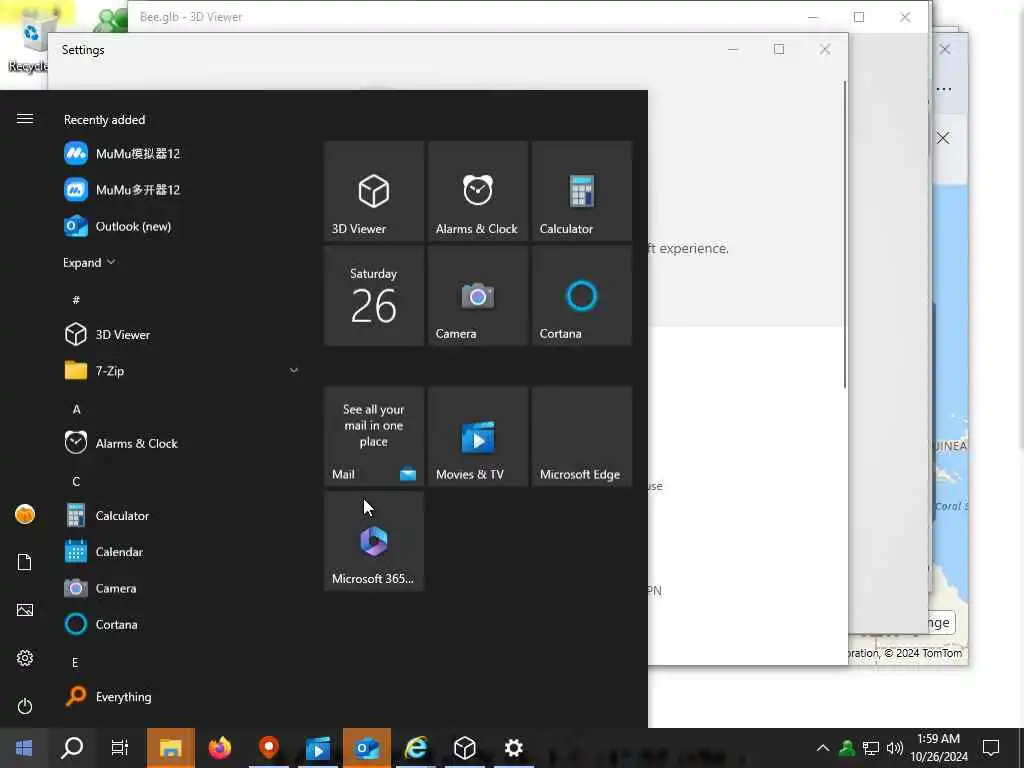Select the E letter header
The height and width of the screenshot is (768, 1024).
[75, 663]
